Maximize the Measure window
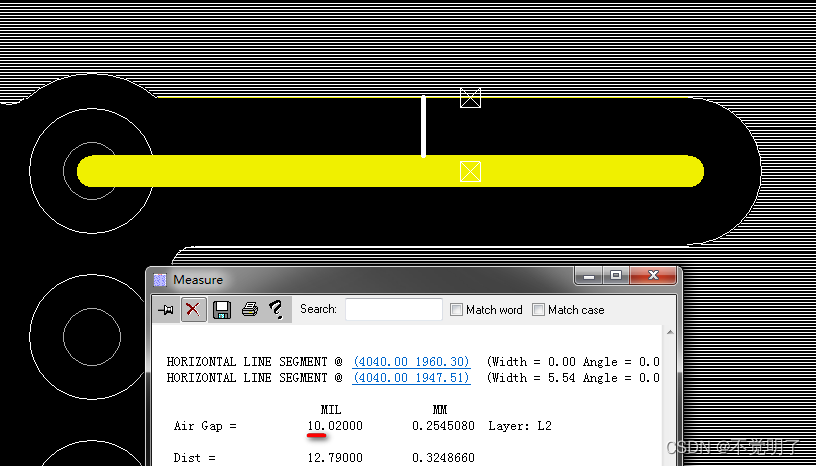Image resolution: width=816 pixels, height=466 pixels. 616,275
